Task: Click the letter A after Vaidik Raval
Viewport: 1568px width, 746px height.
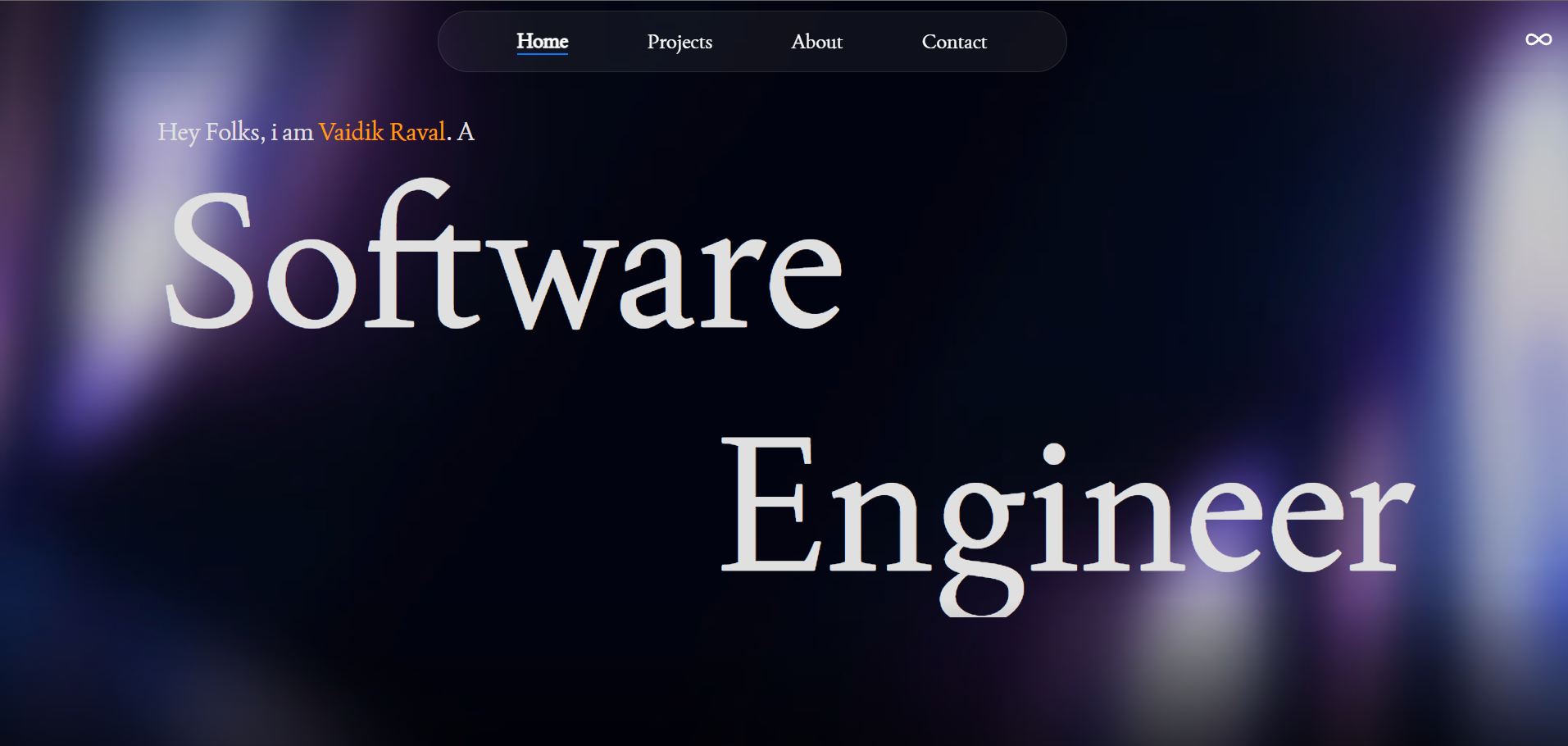Action: [x=466, y=131]
